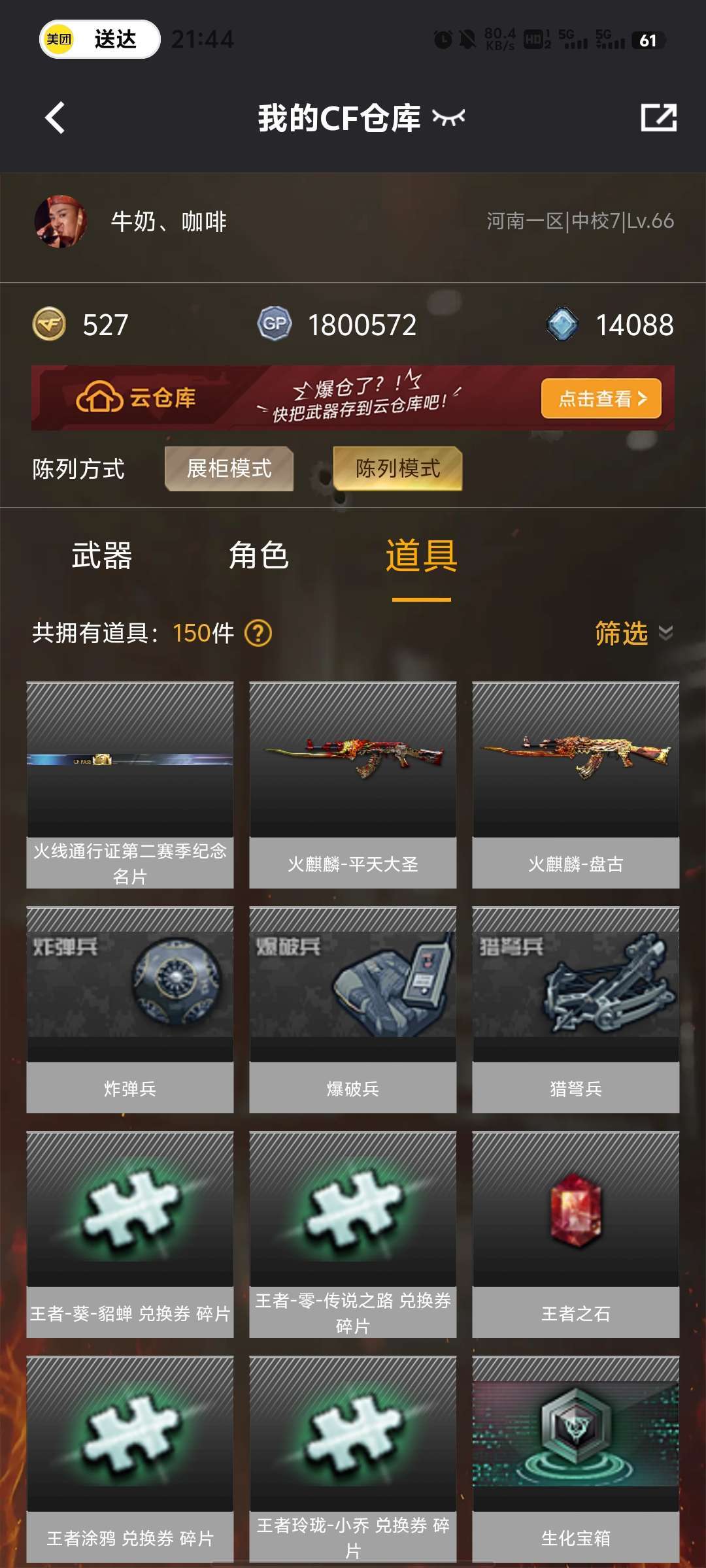Open the share/export icon

tap(658, 118)
